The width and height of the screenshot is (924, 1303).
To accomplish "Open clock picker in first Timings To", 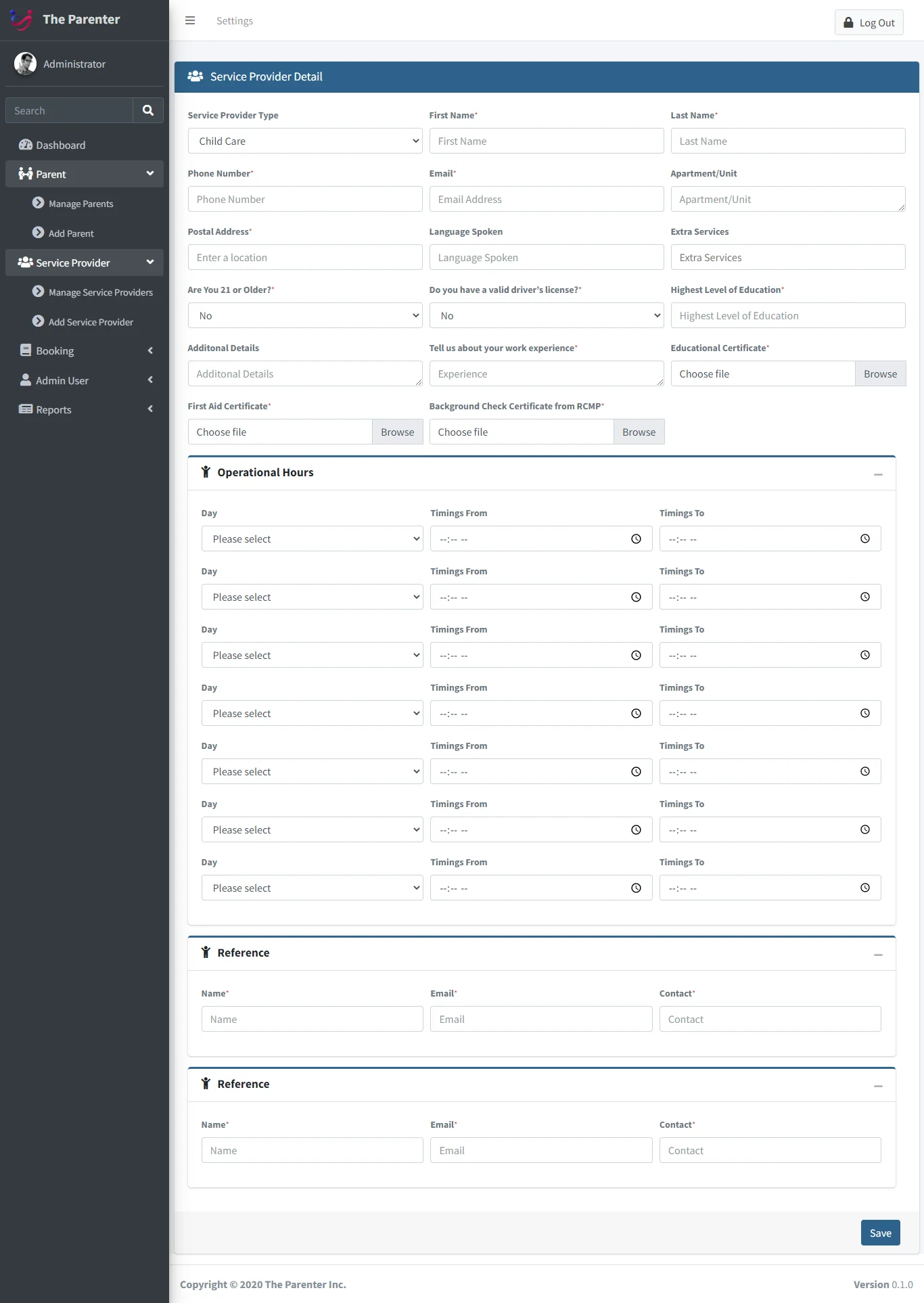I will pos(864,539).
